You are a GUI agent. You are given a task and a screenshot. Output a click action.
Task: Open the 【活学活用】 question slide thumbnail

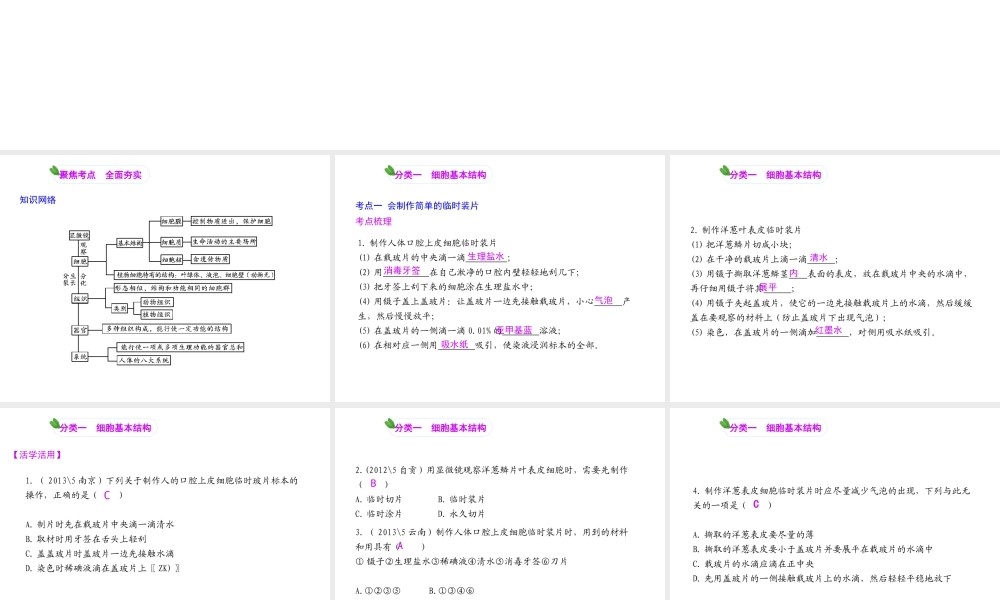point(165,504)
